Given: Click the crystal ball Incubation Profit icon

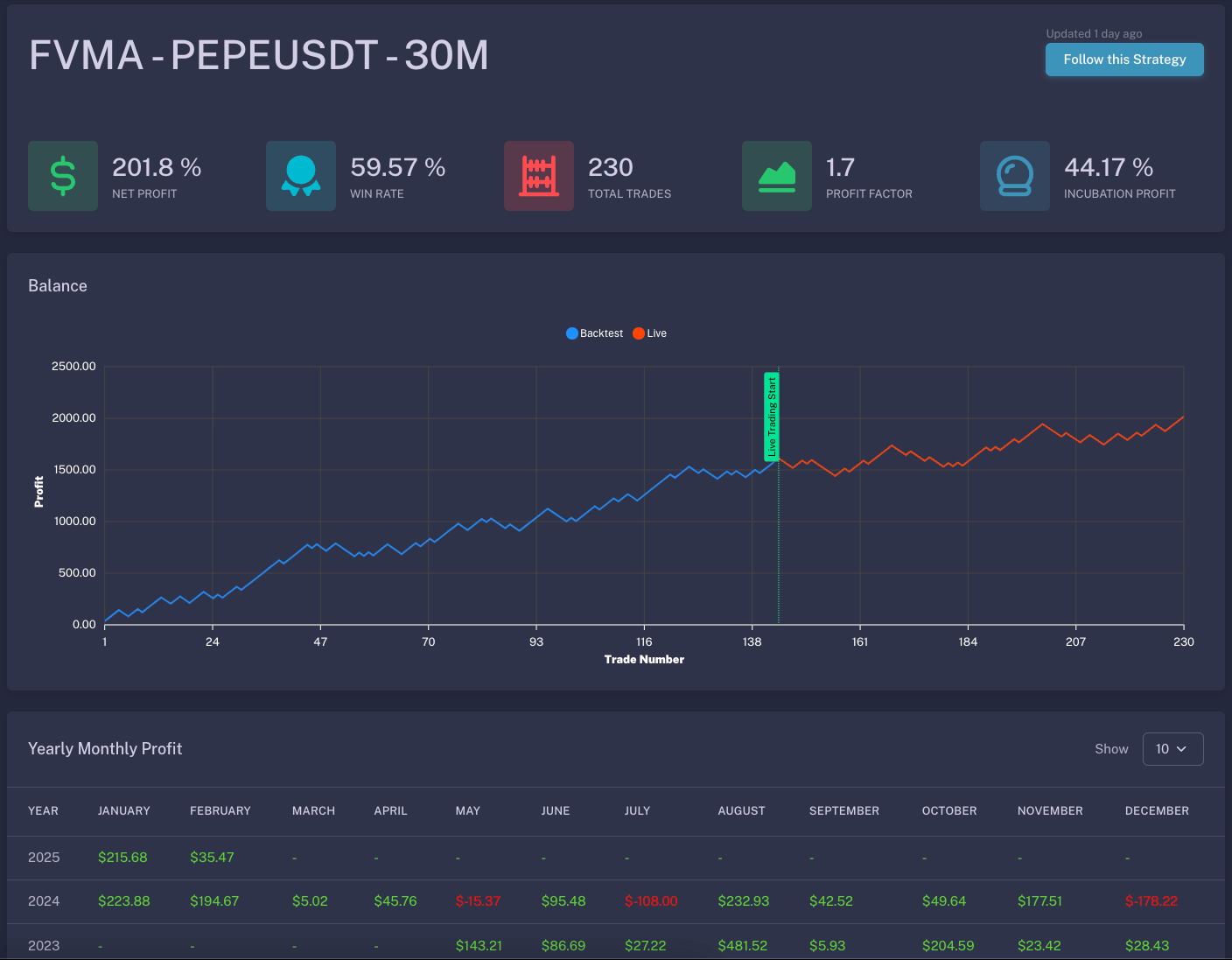Looking at the screenshot, I should (1015, 176).
